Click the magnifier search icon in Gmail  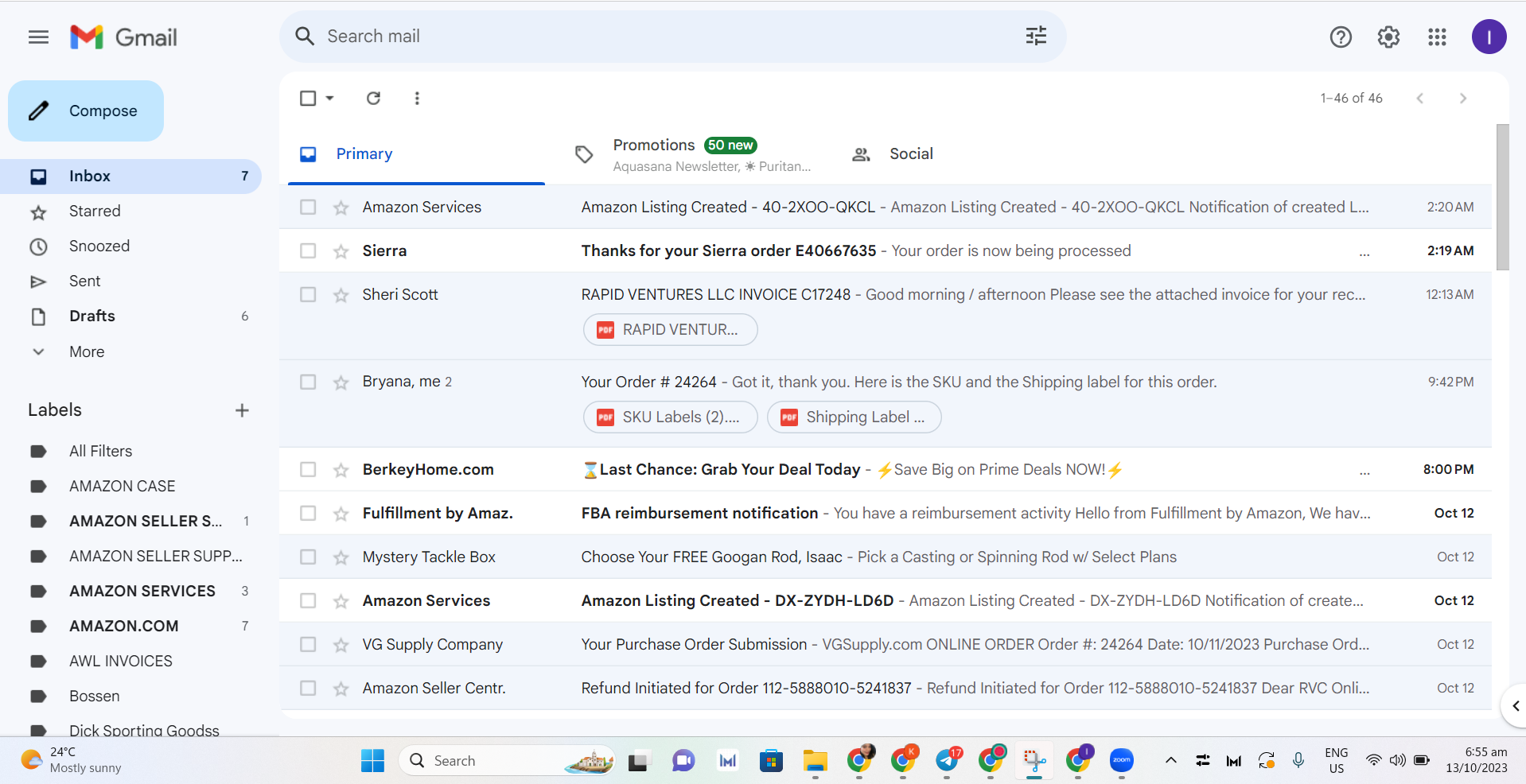pyautogui.click(x=305, y=37)
